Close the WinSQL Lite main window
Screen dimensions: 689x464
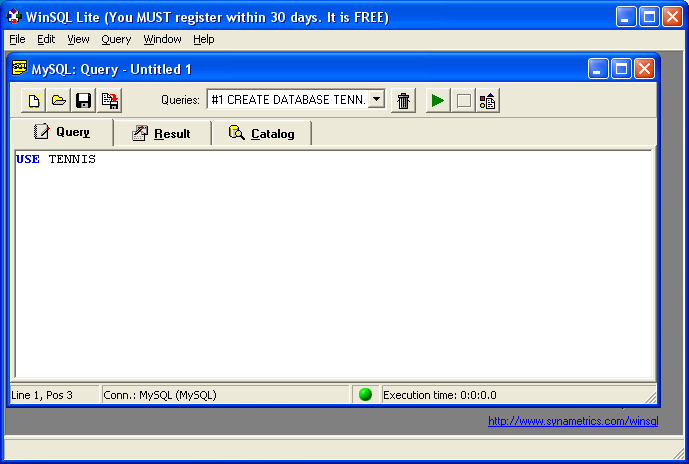click(672, 17)
